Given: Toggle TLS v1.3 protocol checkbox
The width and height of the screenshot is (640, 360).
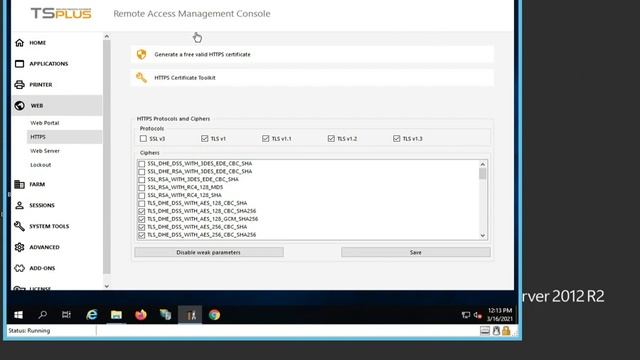Looking at the screenshot, I should click(396, 139).
